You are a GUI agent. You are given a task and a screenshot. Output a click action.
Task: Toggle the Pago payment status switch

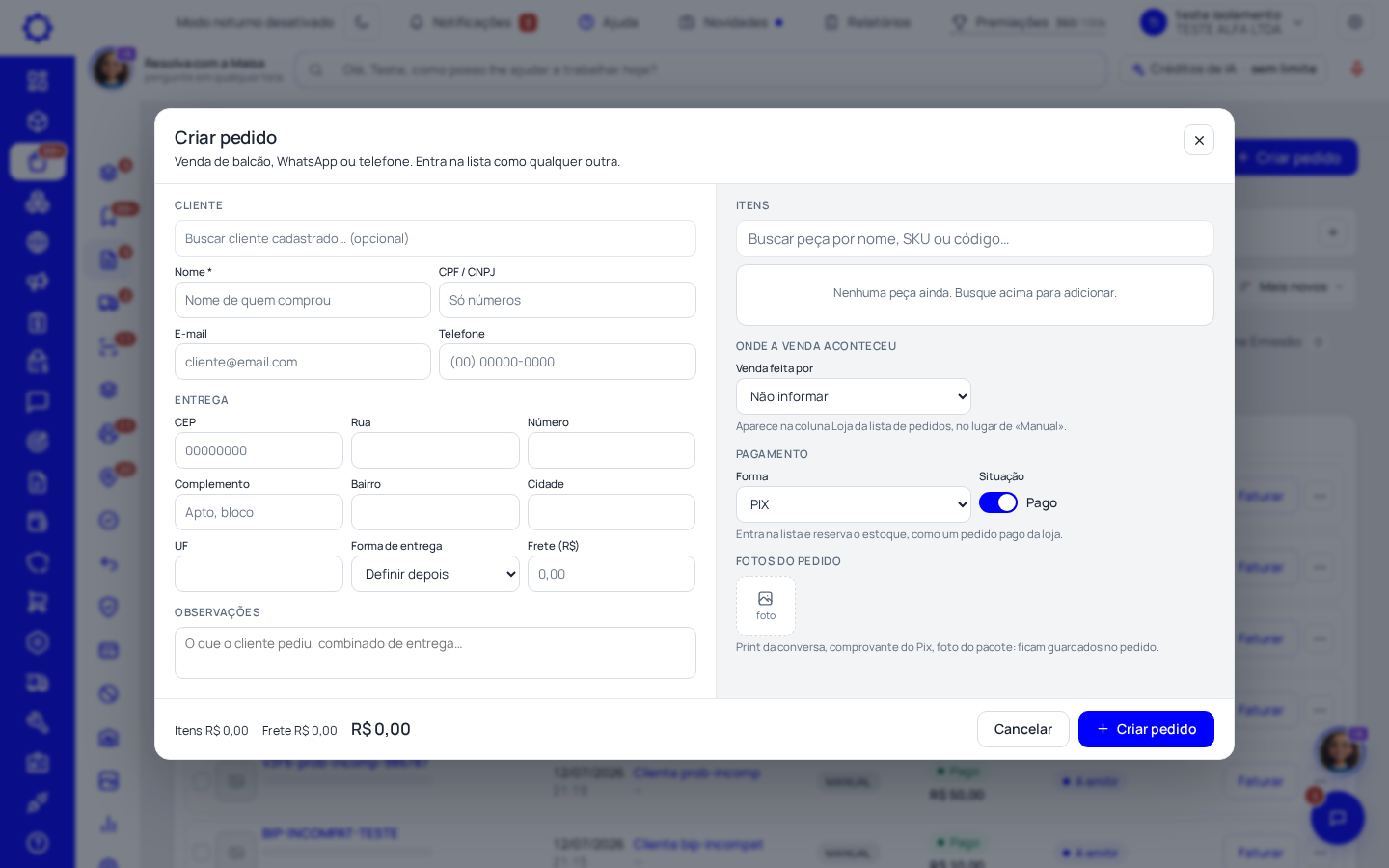coord(998,502)
